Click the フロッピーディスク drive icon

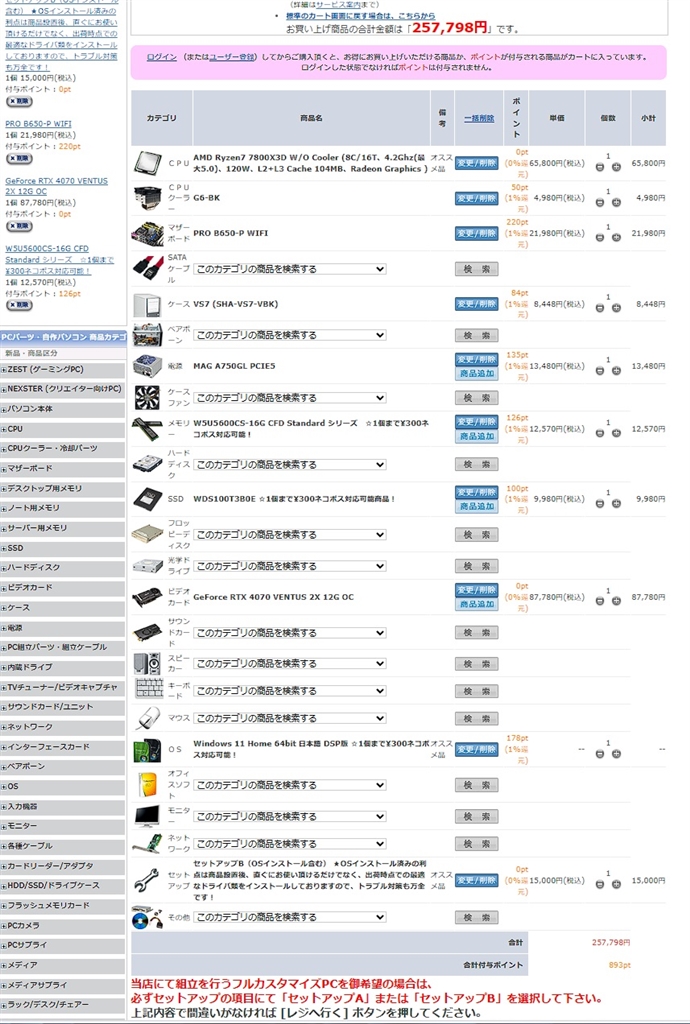click(148, 534)
